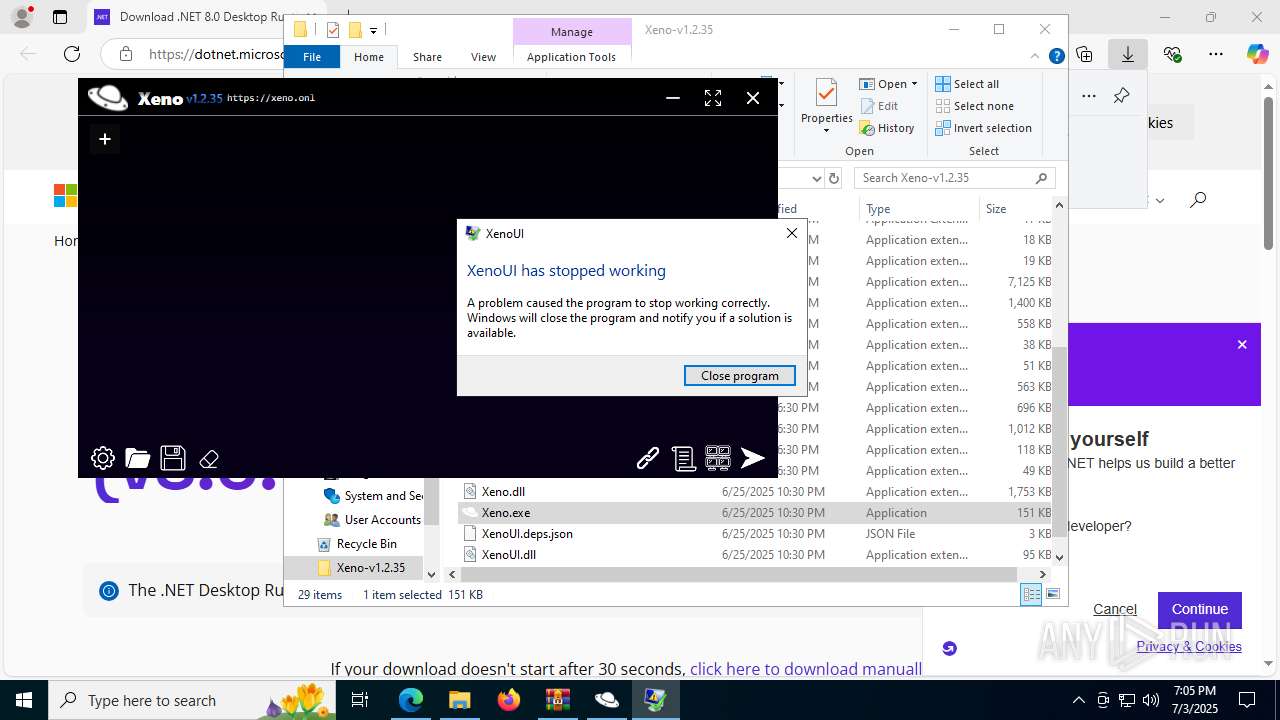
Task: Click the Search Xeno-v1.2.35 field
Action: pyautogui.click(x=955, y=178)
